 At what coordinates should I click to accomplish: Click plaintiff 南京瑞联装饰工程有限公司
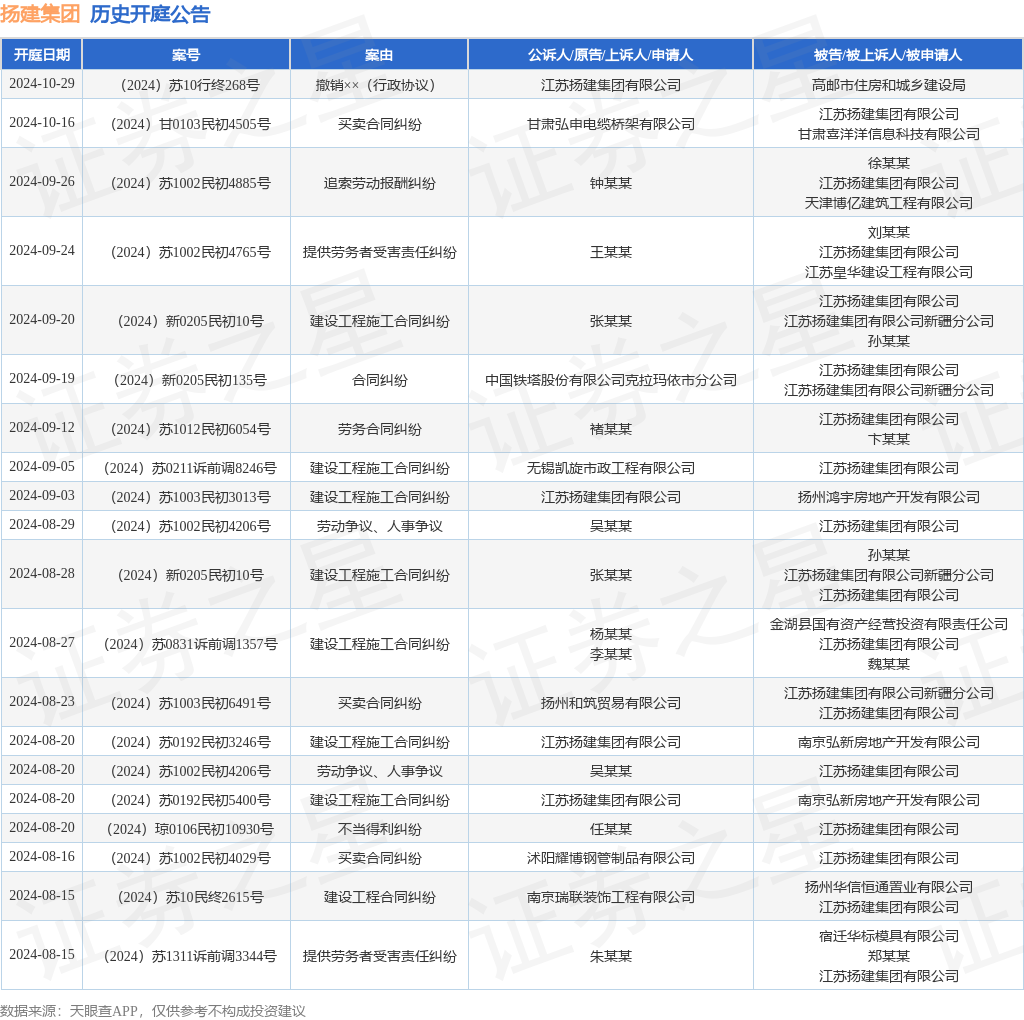611,897
